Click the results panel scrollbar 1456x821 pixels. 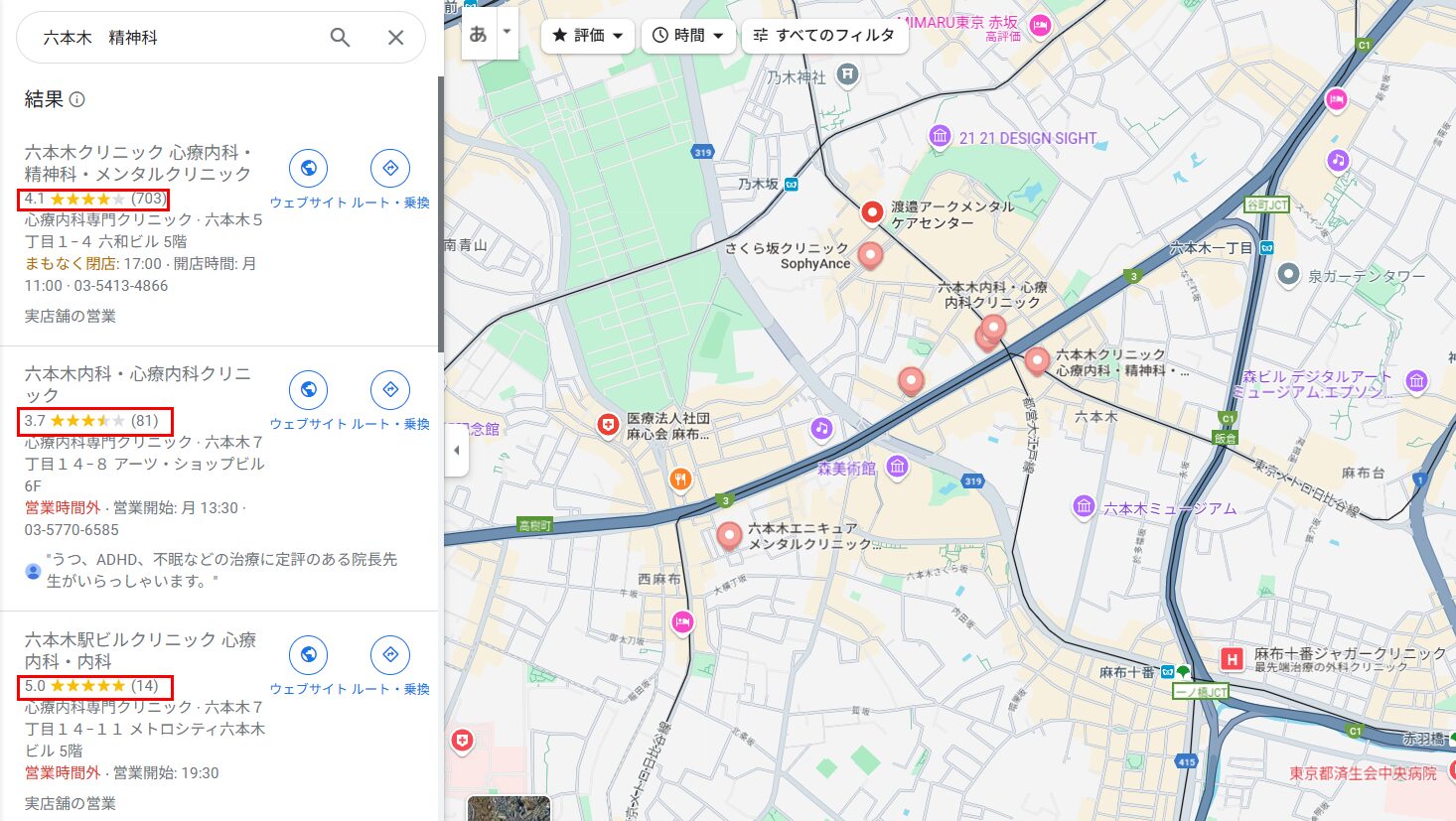(x=440, y=213)
